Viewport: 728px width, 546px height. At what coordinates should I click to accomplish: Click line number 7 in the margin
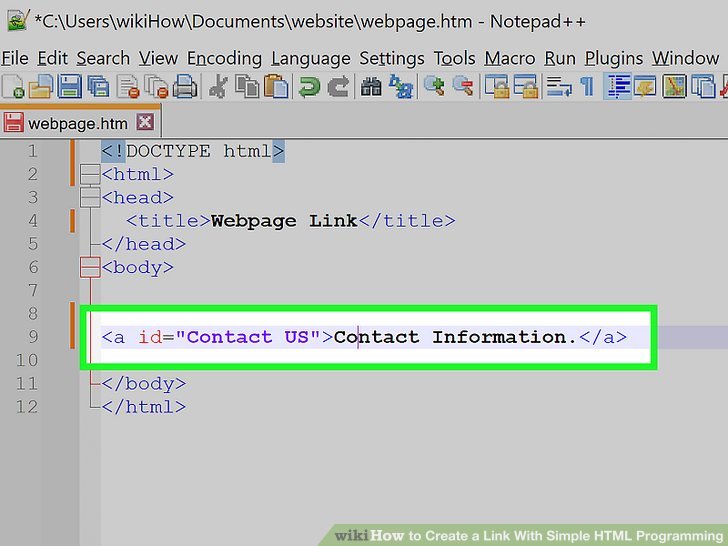33,291
